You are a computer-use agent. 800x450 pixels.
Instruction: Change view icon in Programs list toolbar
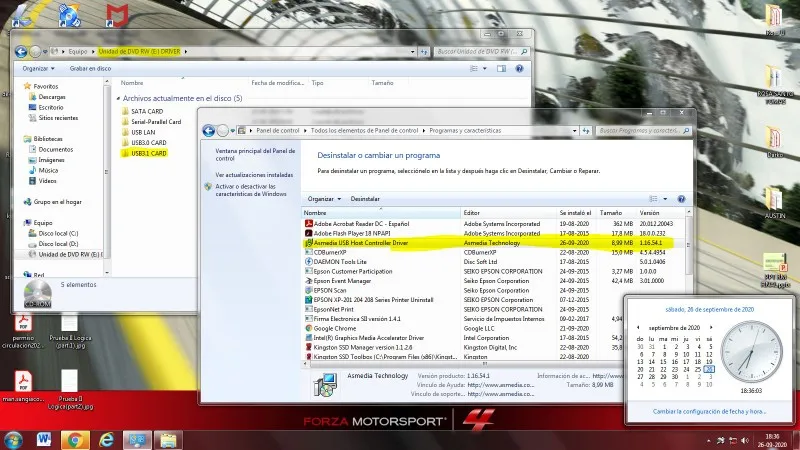(x=653, y=199)
